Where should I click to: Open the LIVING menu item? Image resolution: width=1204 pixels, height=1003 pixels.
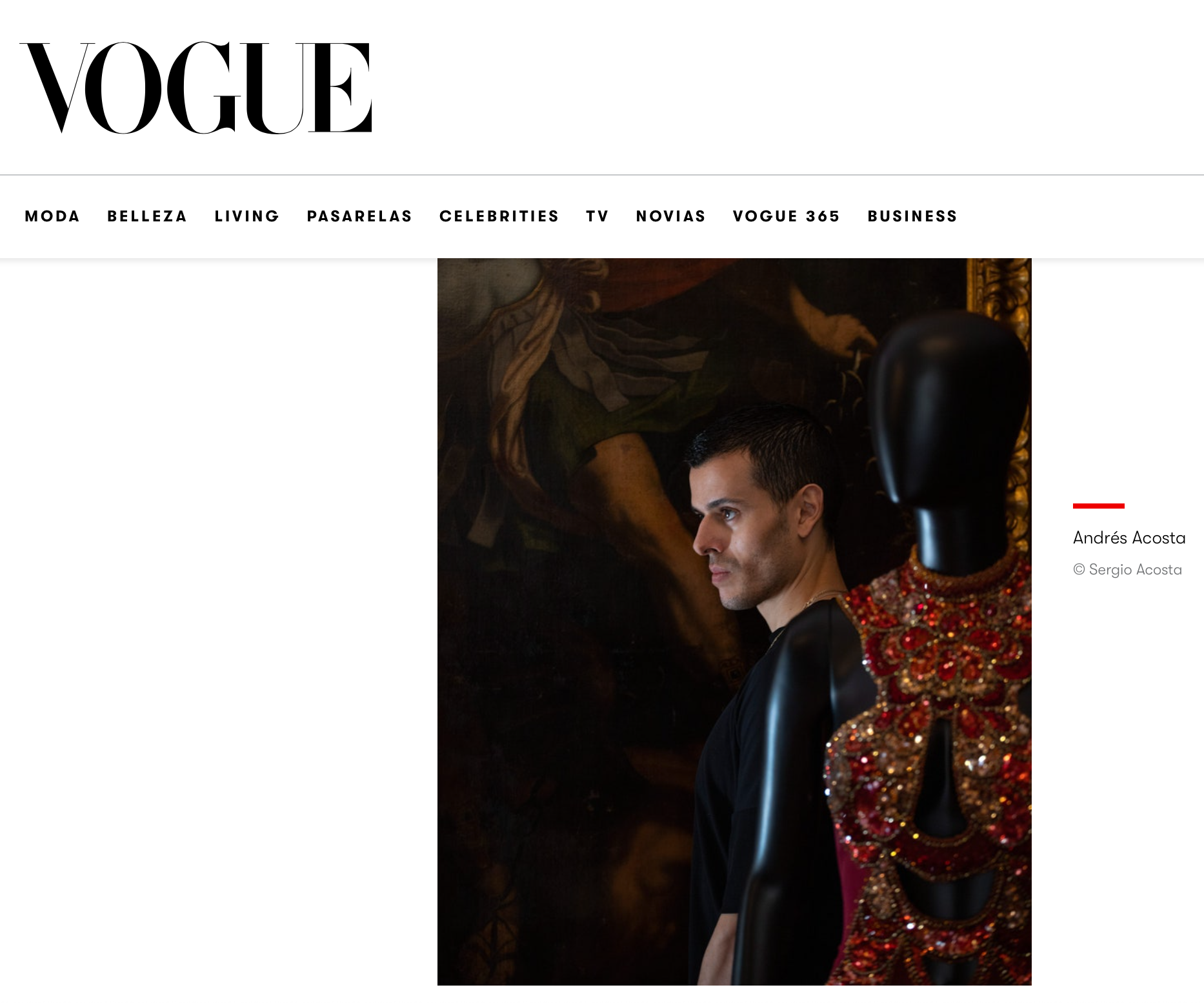247,216
